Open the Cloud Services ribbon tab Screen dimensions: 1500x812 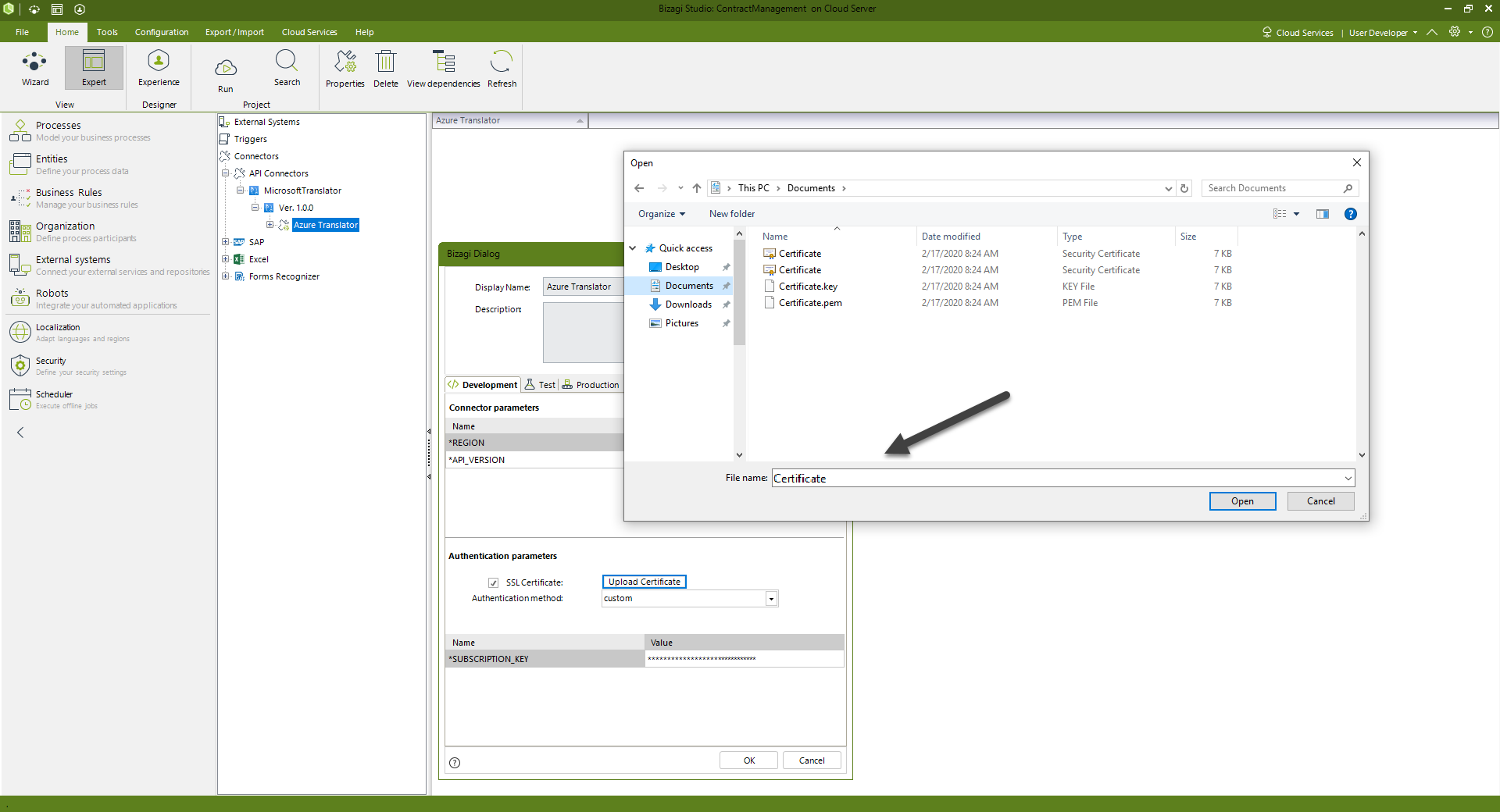pos(309,32)
